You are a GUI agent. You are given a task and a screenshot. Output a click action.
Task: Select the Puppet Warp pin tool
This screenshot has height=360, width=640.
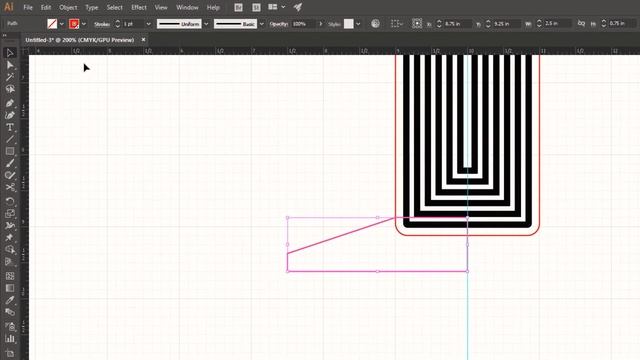coord(10,238)
